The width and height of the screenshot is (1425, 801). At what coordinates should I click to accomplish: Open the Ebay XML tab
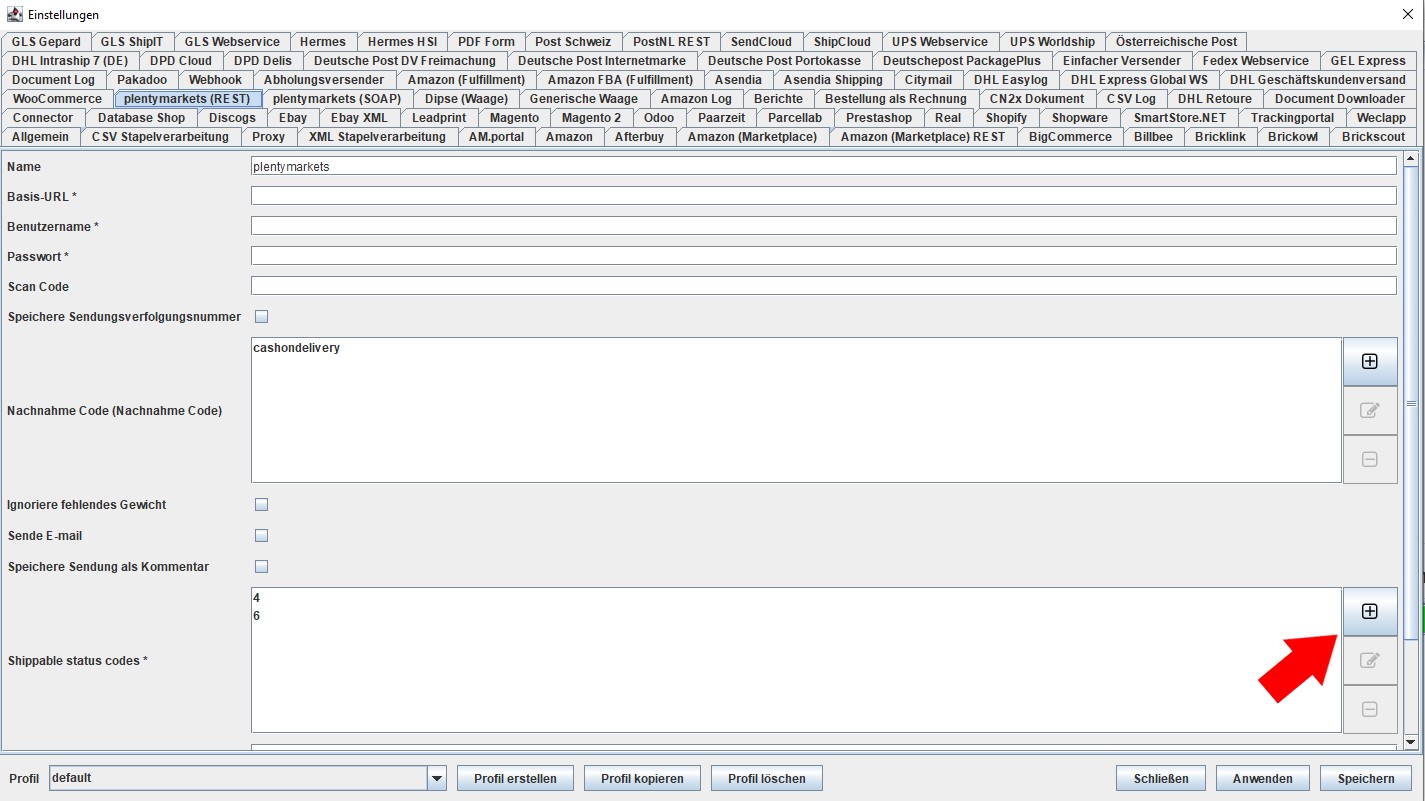(359, 118)
